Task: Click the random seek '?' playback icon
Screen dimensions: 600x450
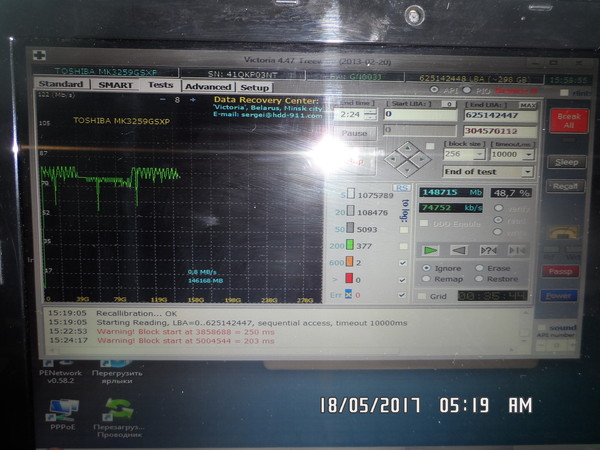Action: coord(488,250)
